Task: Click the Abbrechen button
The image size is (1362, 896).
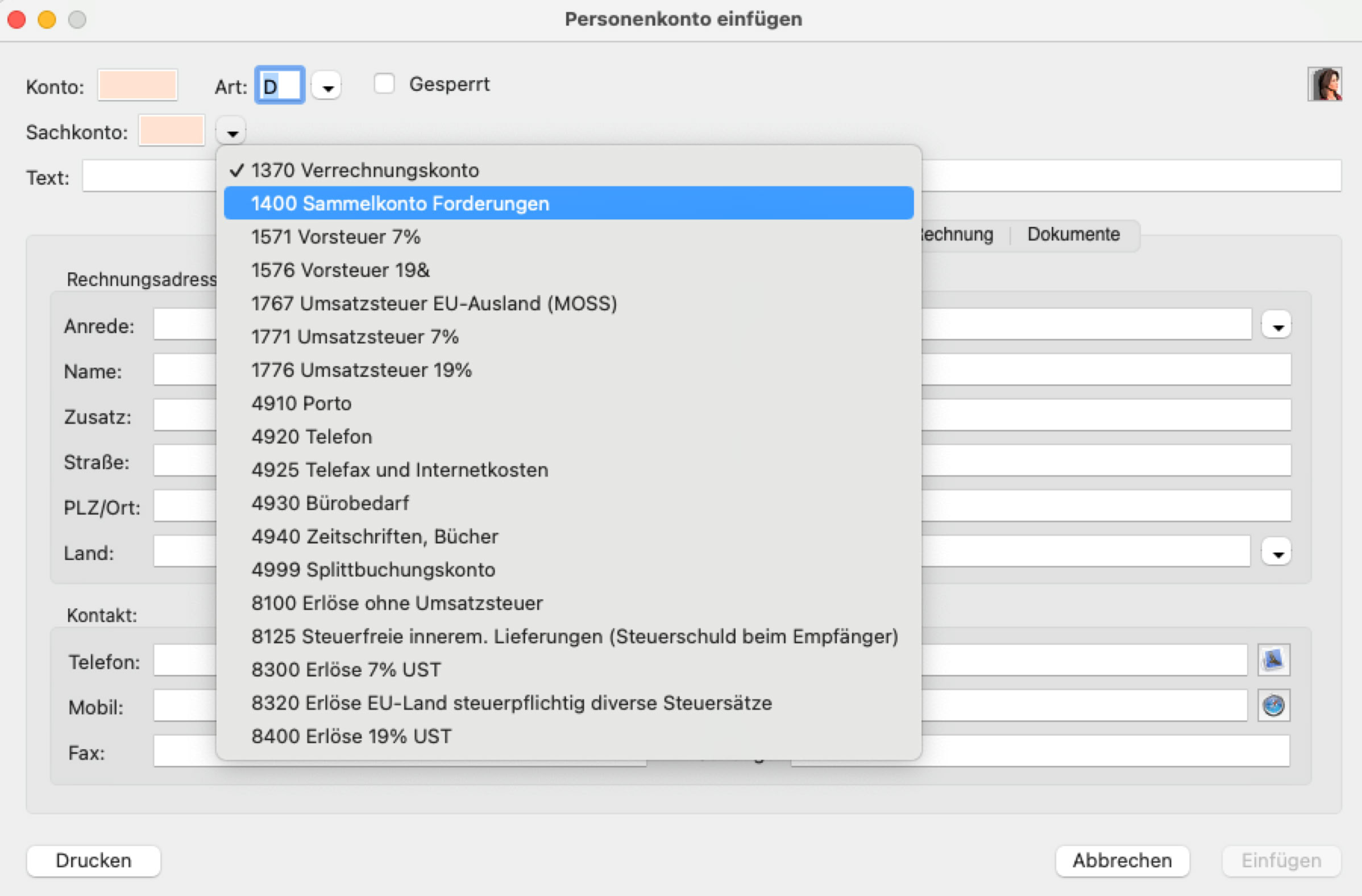Action: pos(1122,860)
